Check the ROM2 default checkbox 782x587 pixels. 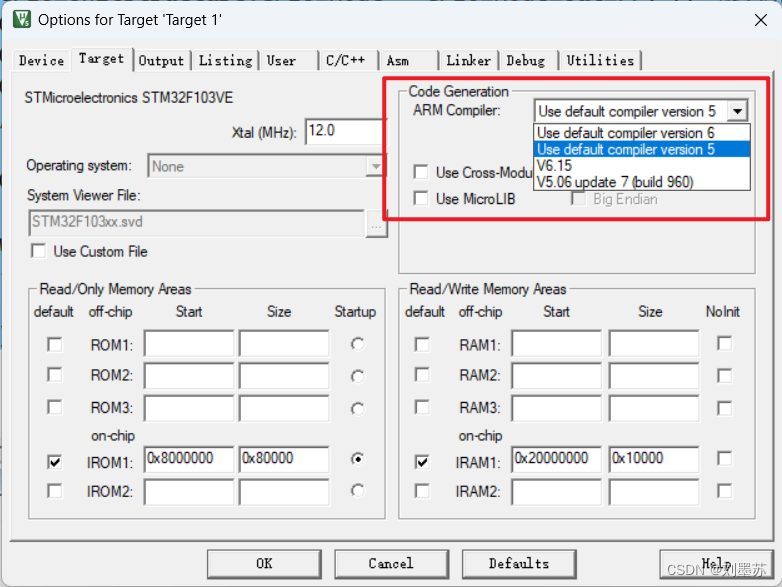pyautogui.click(x=55, y=375)
